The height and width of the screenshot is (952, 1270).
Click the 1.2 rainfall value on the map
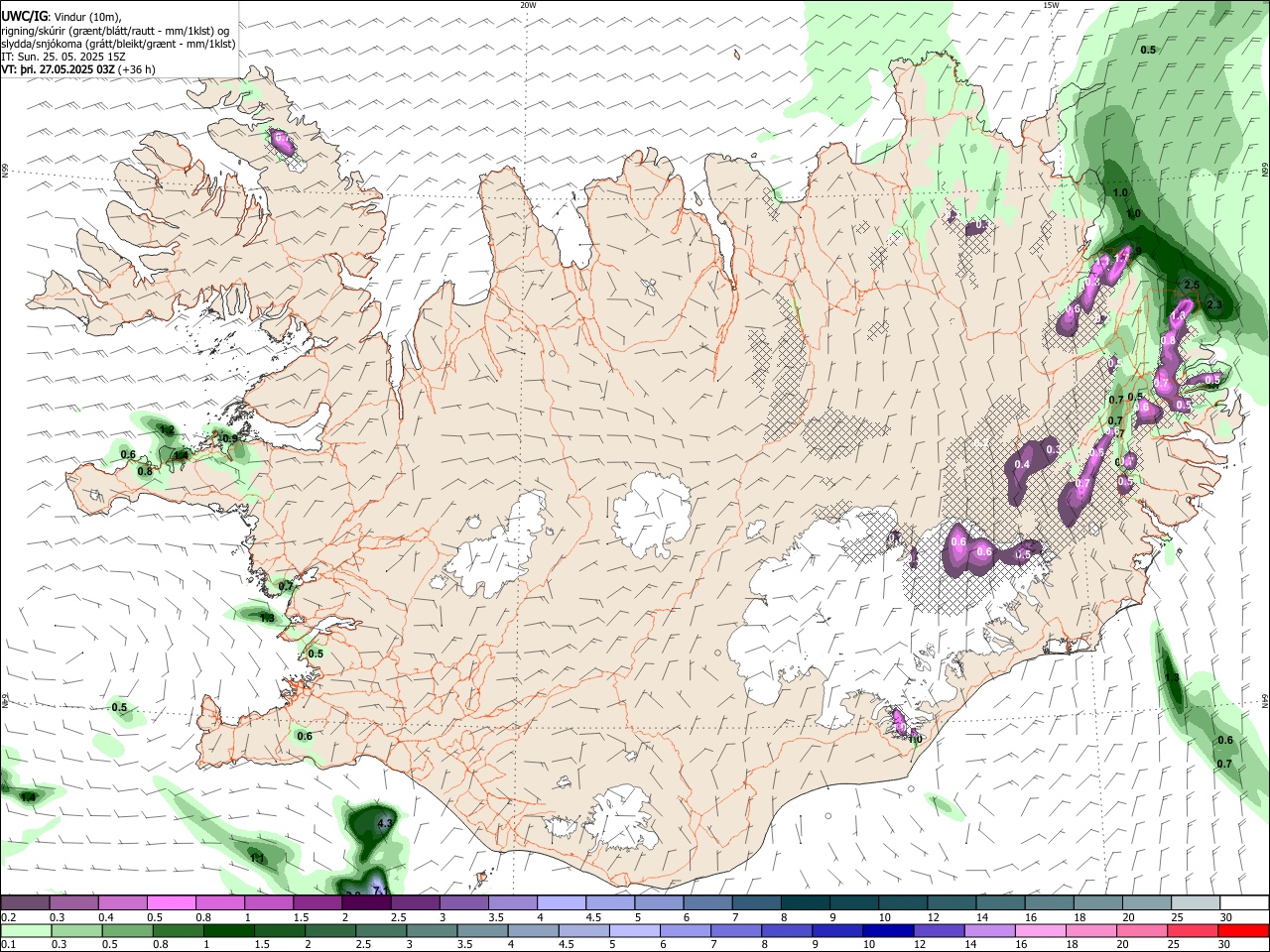click(x=167, y=429)
